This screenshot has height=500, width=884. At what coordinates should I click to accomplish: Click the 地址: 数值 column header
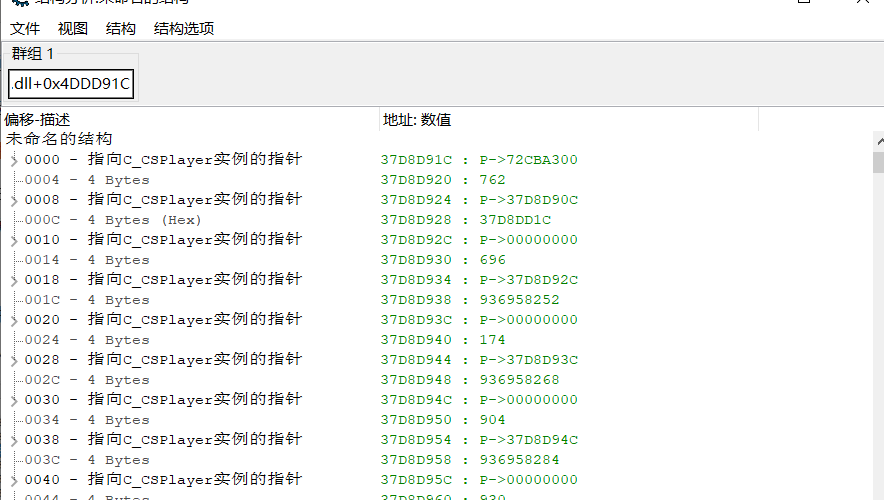568,120
